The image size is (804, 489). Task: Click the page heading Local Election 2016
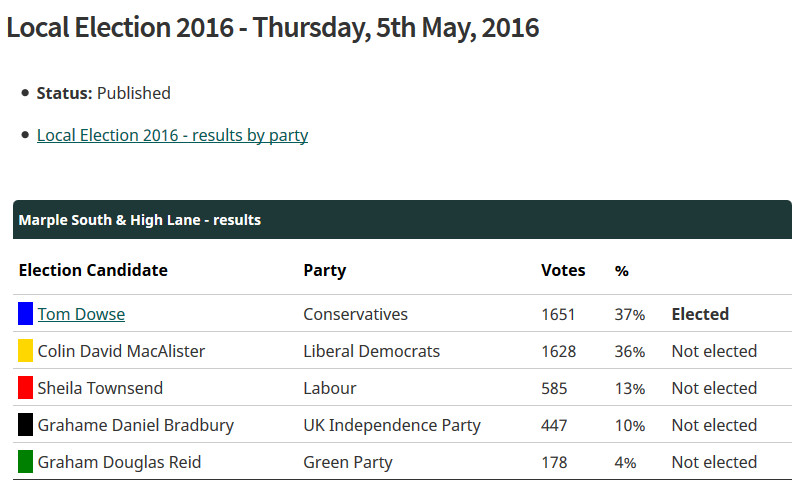[273, 28]
